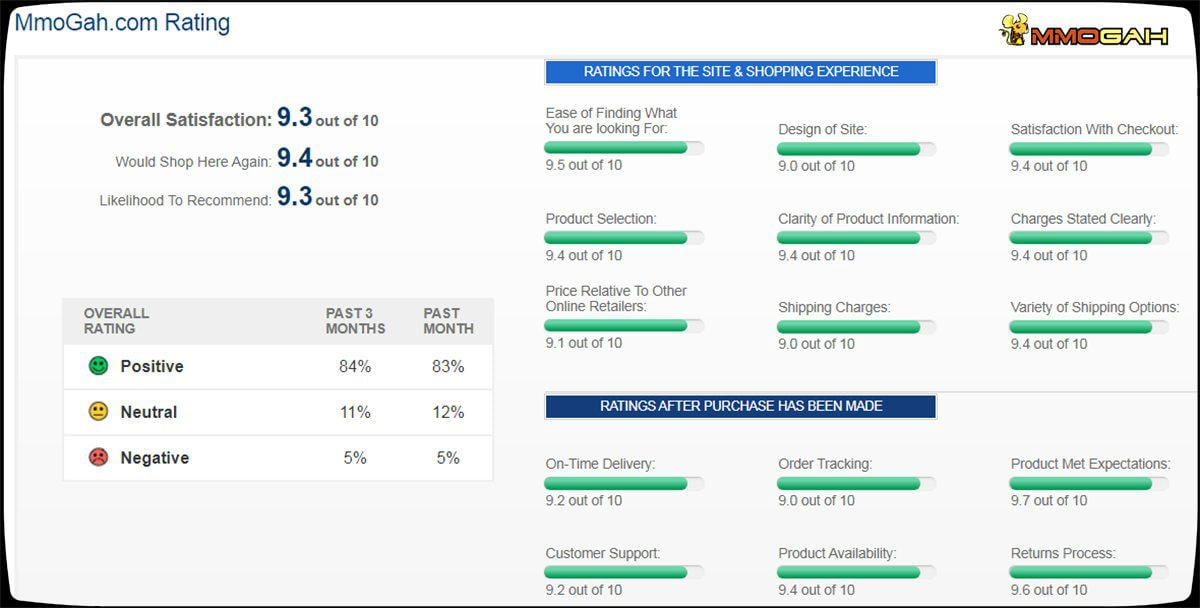Click the yellow Neutral face icon

(98, 412)
